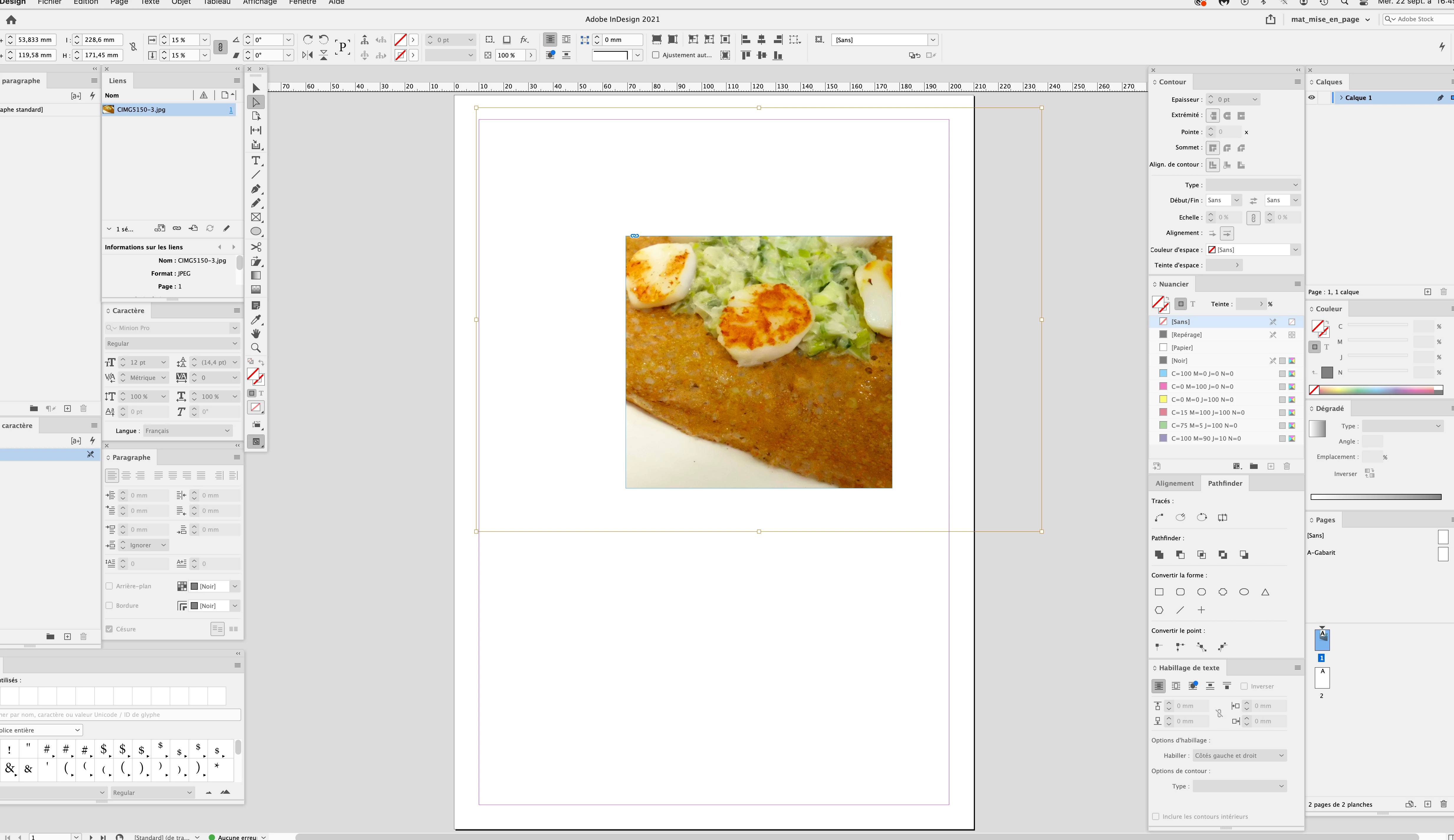This screenshot has height=840, width=1454.
Task: Enable the Ajustement automatique checkbox
Action: (x=655, y=55)
